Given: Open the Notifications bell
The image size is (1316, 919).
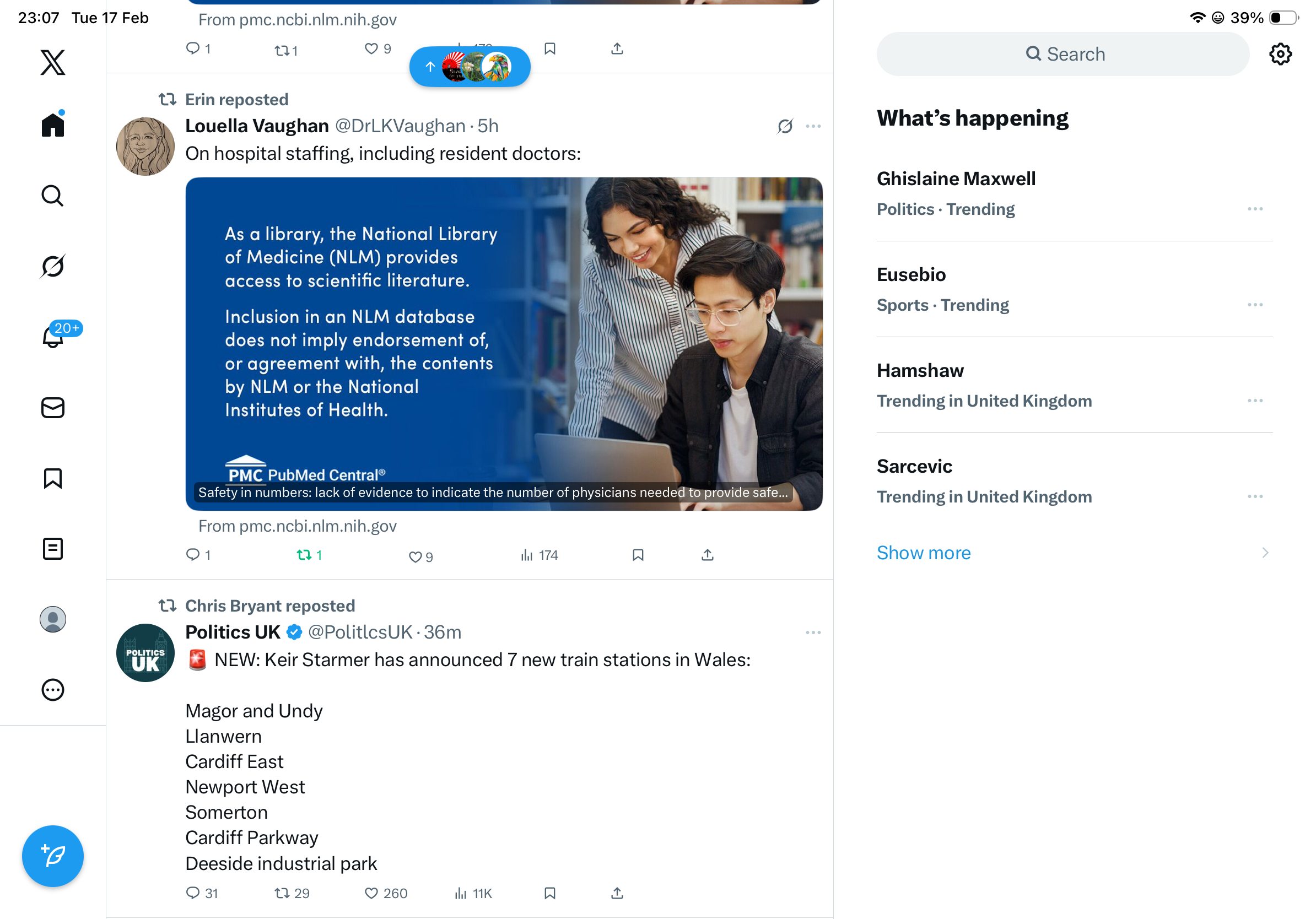Looking at the screenshot, I should point(53,337).
